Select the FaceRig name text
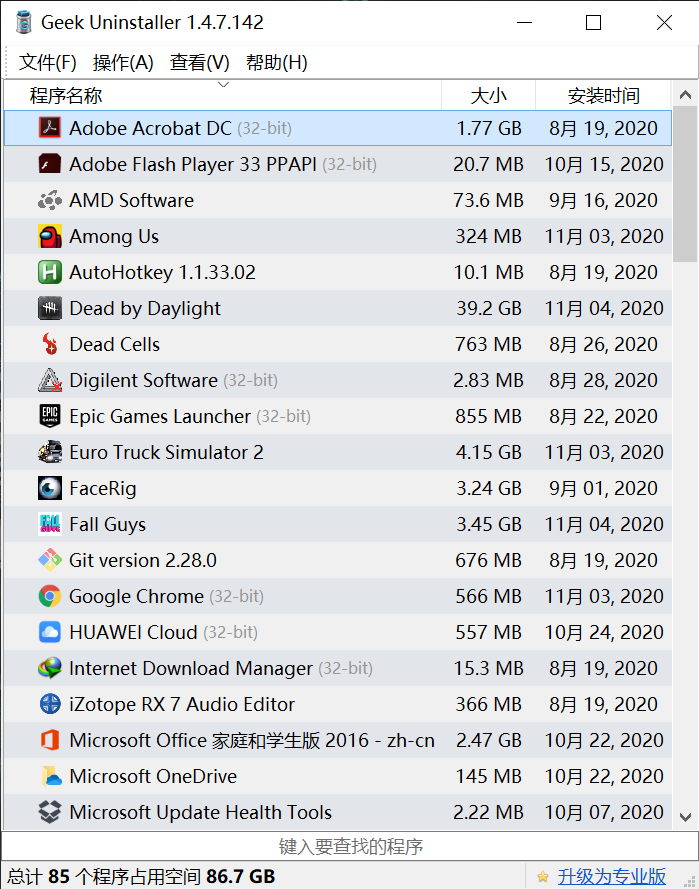The image size is (699, 889). tap(103, 488)
